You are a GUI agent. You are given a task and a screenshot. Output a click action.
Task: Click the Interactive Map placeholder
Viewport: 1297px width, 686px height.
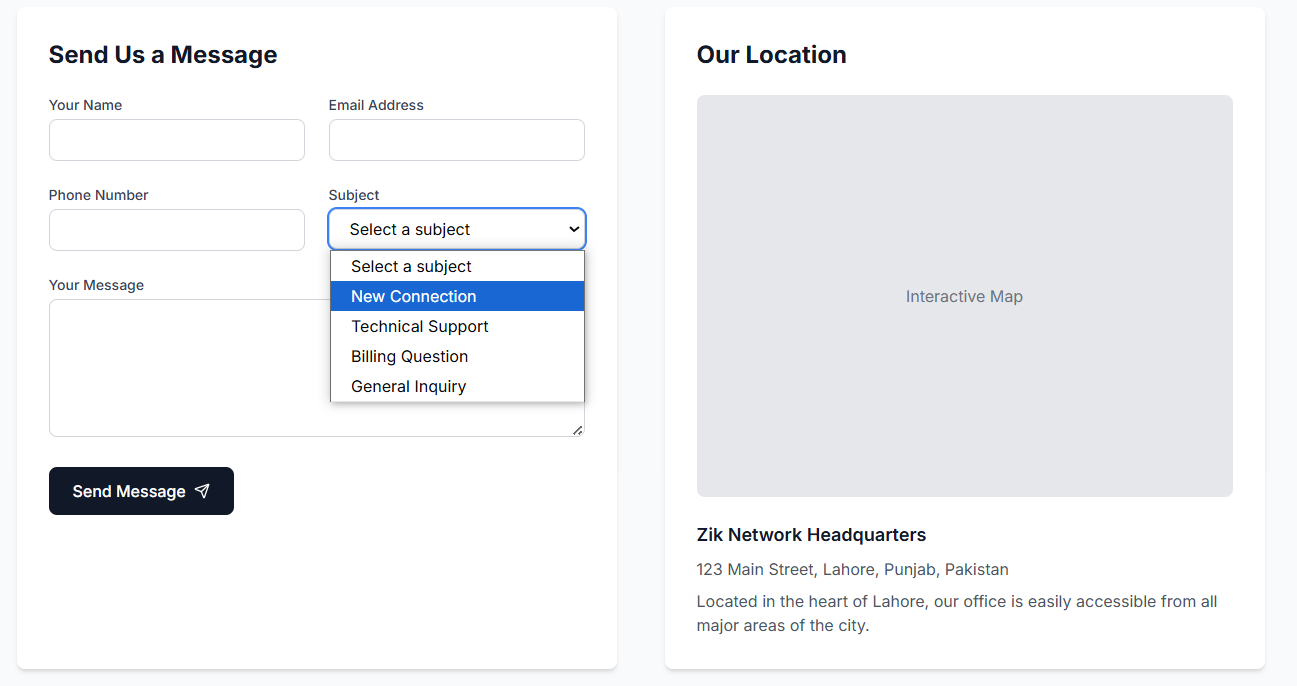point(964,296)
